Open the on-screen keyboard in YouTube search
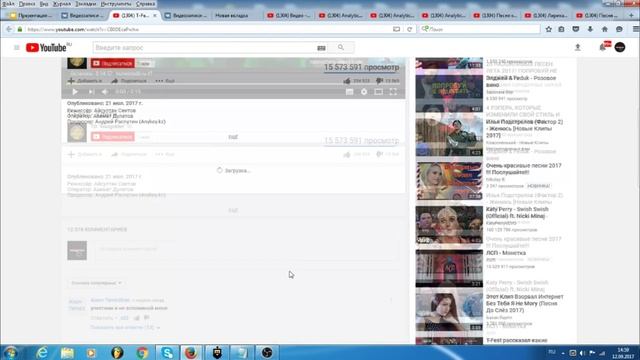 (321, 48)
